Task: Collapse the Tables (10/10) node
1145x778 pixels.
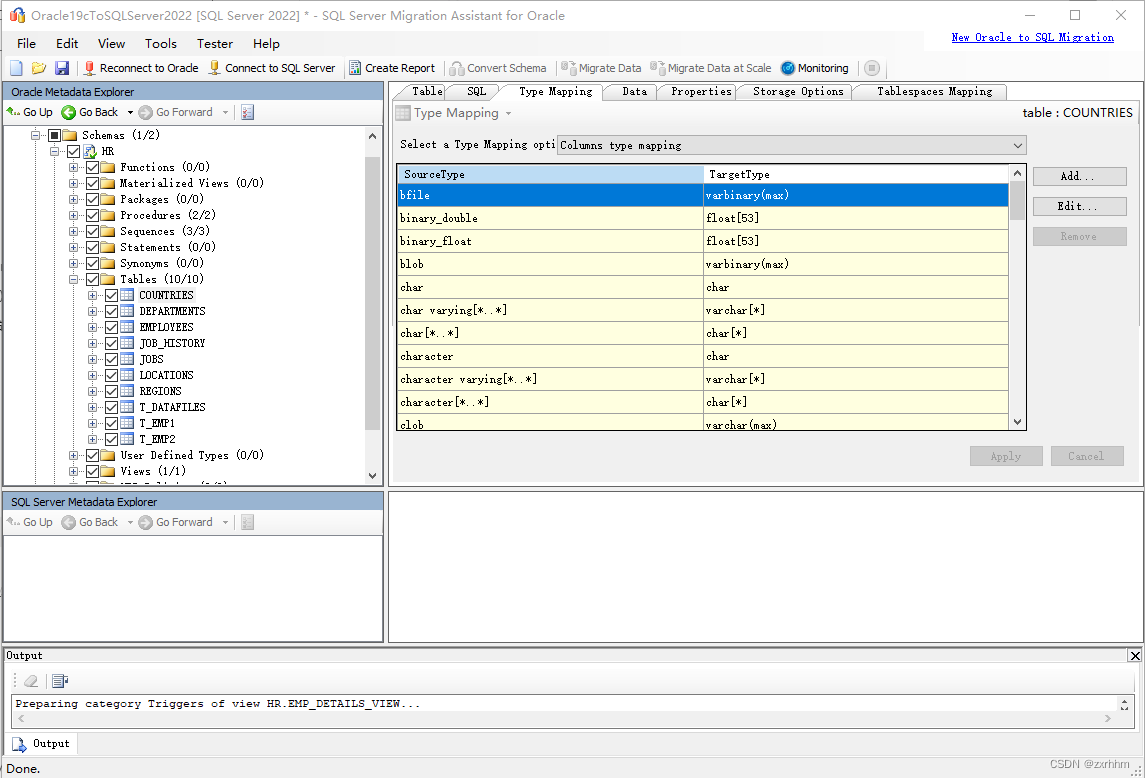Action: pos(73,279)
